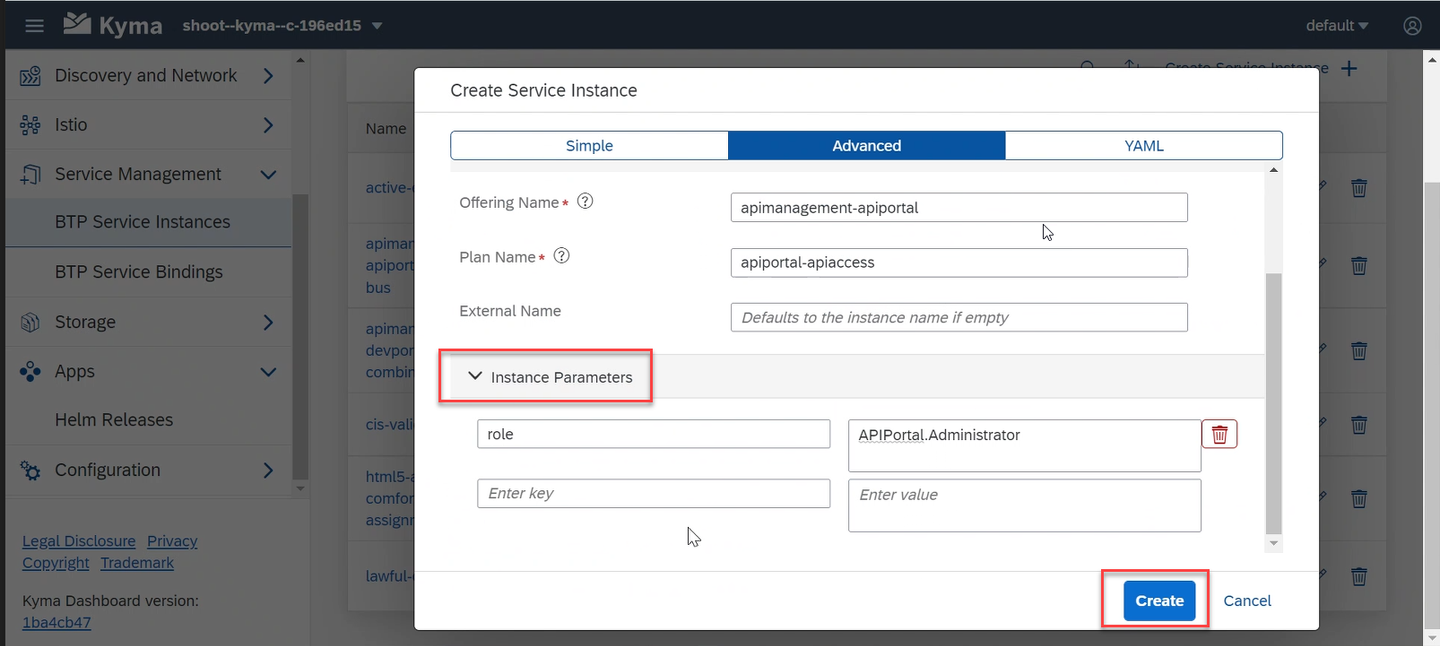The height and width of the screenshot is (646, 1440).
Task: Open BTP Service Bindings
Action: point(148,272)
